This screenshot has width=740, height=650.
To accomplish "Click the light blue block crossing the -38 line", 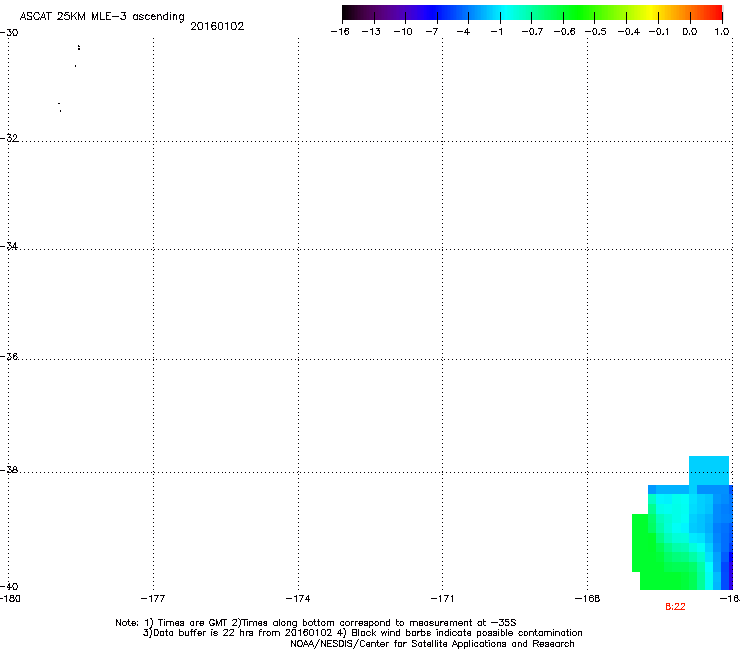I will pyautogui.click(x=709, y=470).
